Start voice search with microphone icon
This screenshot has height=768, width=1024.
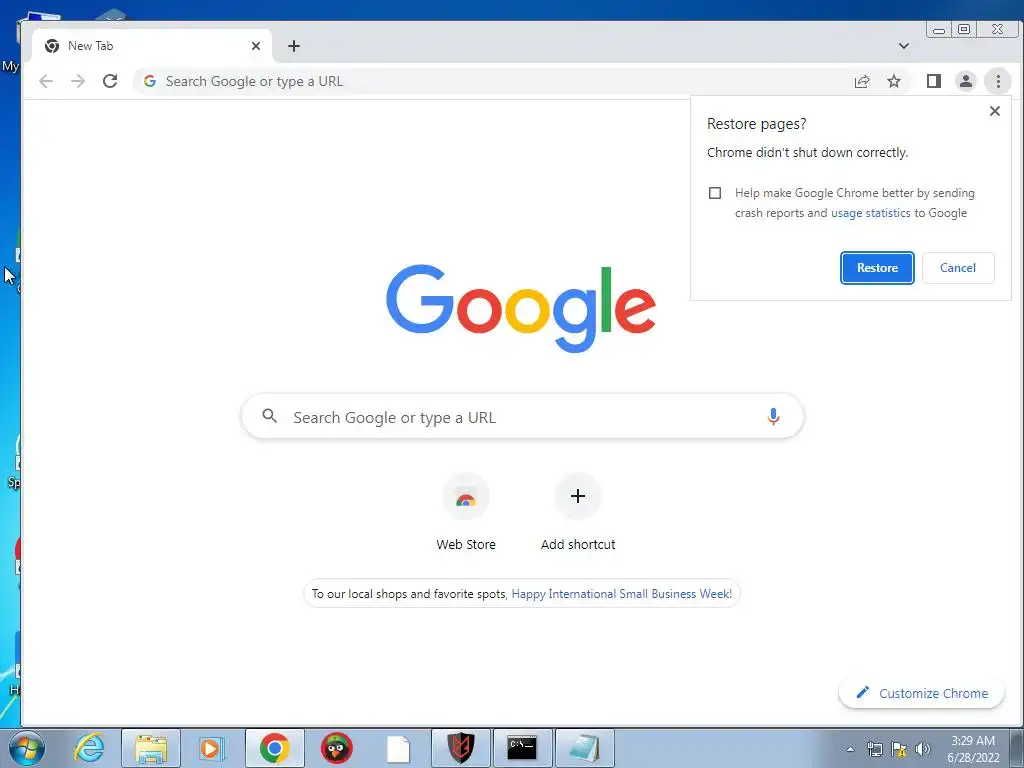click(773, 417)
